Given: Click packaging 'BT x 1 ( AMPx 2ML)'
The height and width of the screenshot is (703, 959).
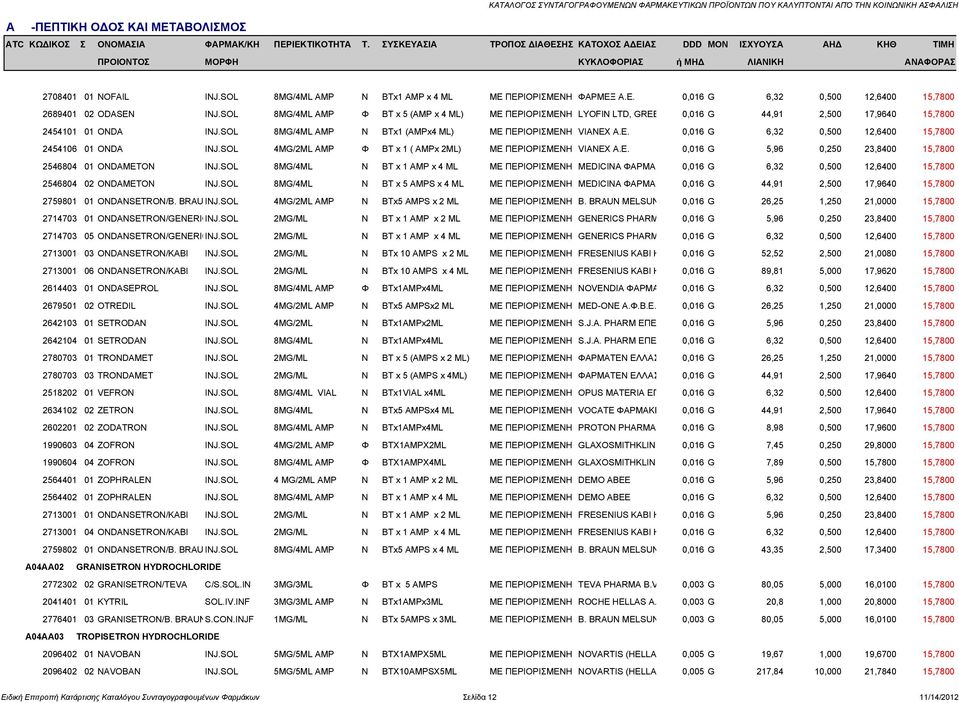Looking at the screenshot, I should point(421,149).
